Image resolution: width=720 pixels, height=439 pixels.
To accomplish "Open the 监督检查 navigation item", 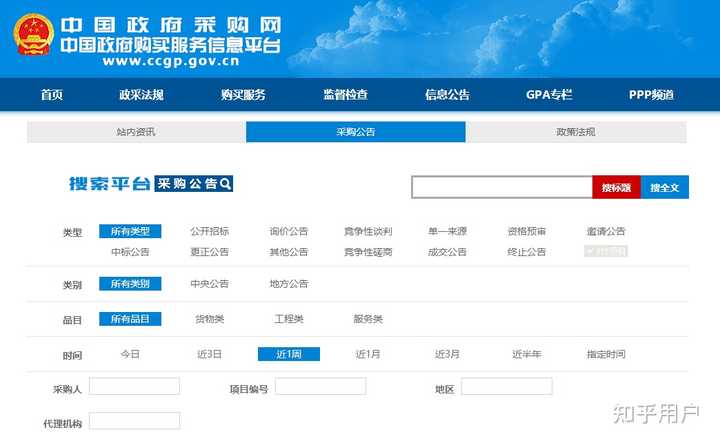I will [x=345, y=95].
